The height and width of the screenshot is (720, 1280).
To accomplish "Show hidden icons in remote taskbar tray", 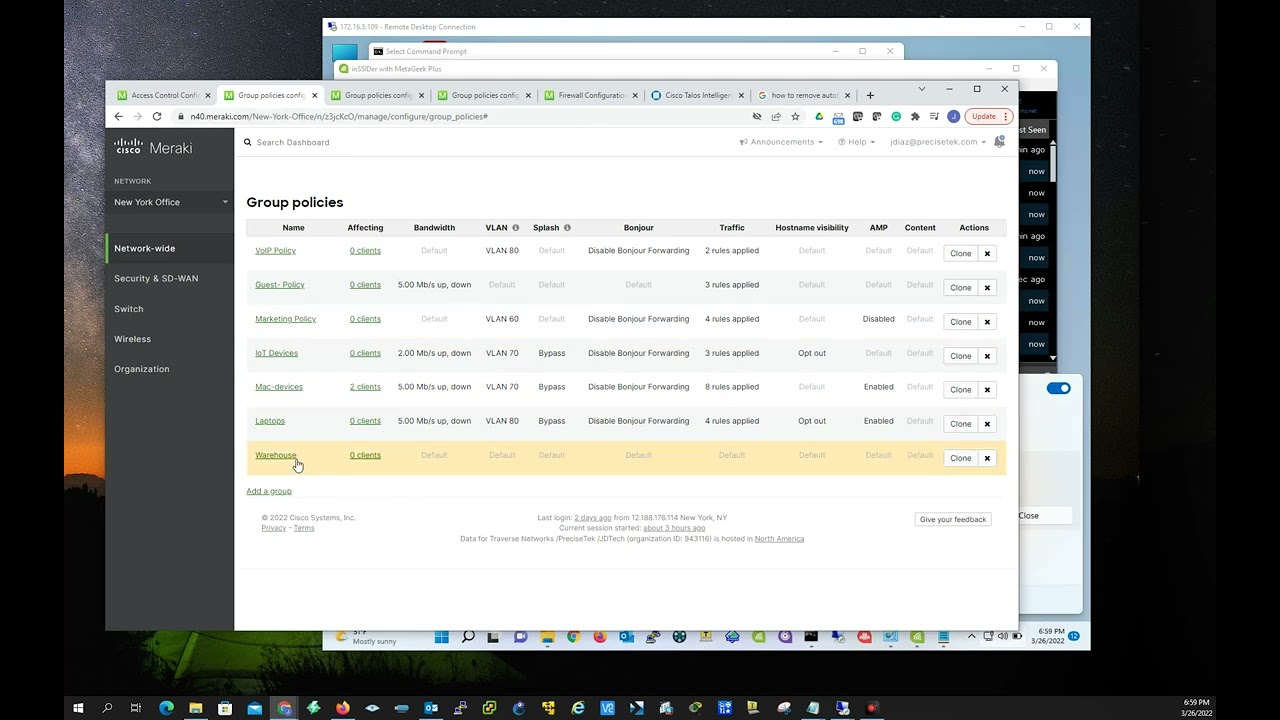I will pos(971,637).
